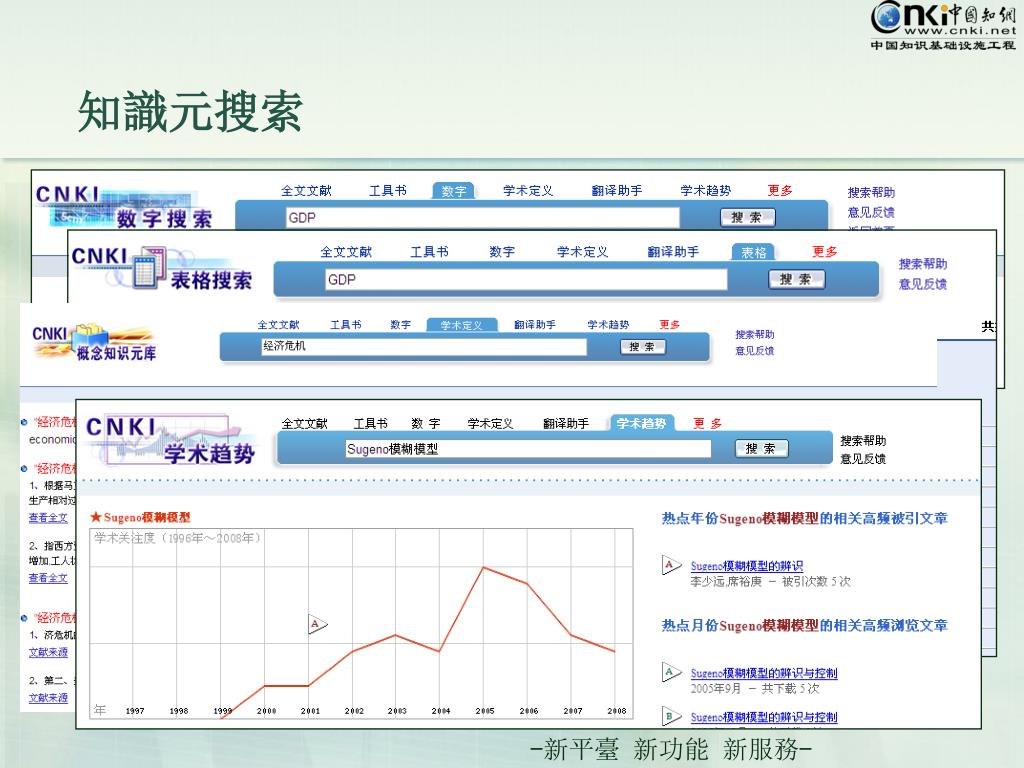Click the CNKI 数字搜索 logo
This screenshot has height=768, width=1024.
(x=124, y=208)
